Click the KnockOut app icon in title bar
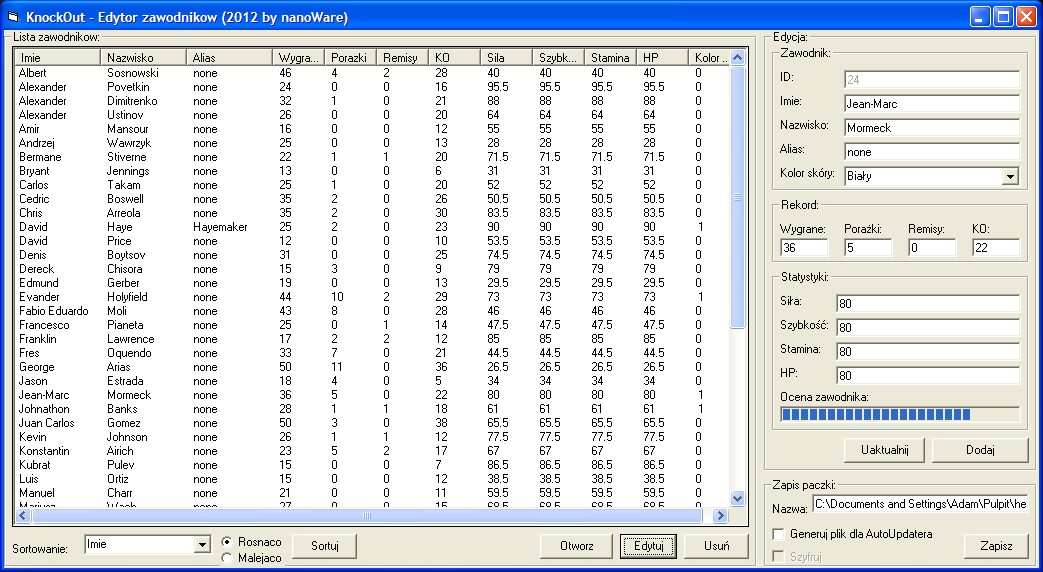This screenshot has height=572, width=1043. [x=14, y=16]
